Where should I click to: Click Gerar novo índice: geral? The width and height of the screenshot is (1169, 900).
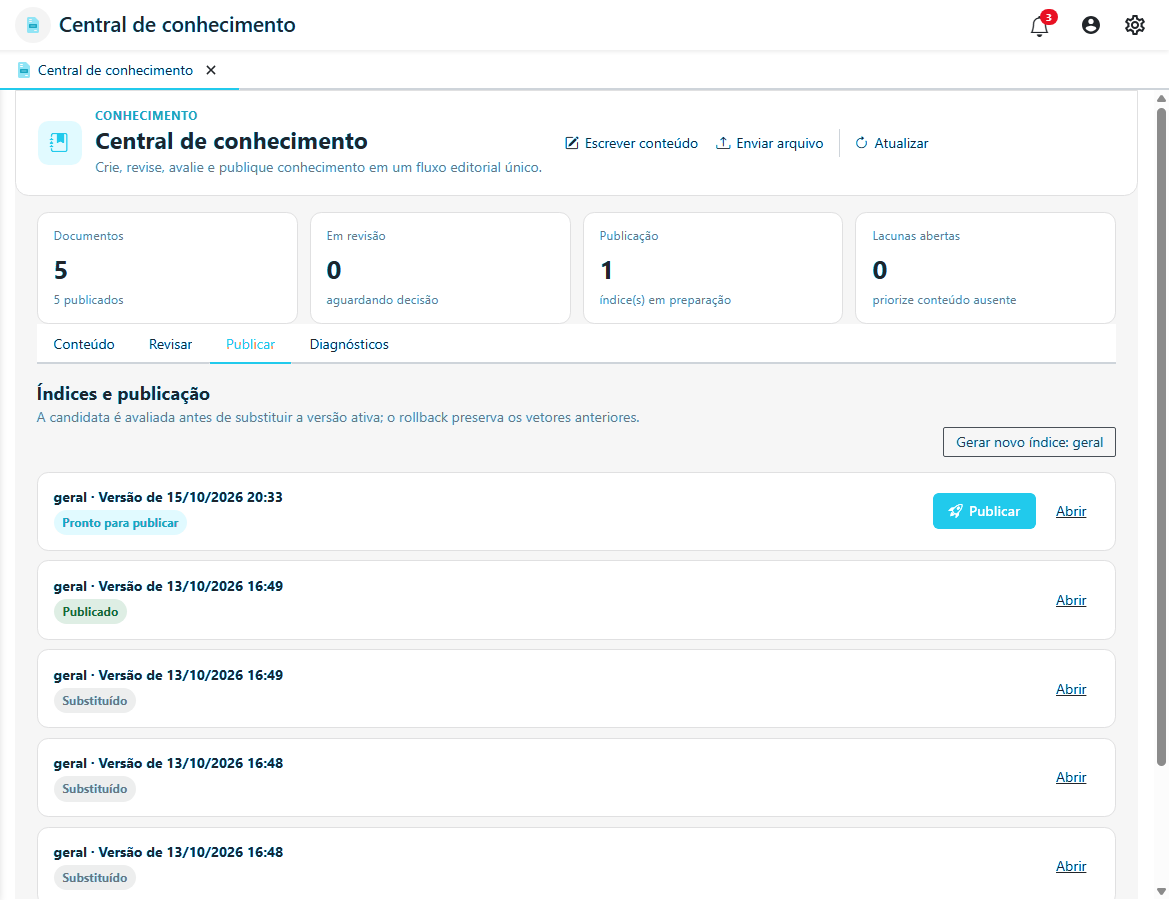point(1029,442)
